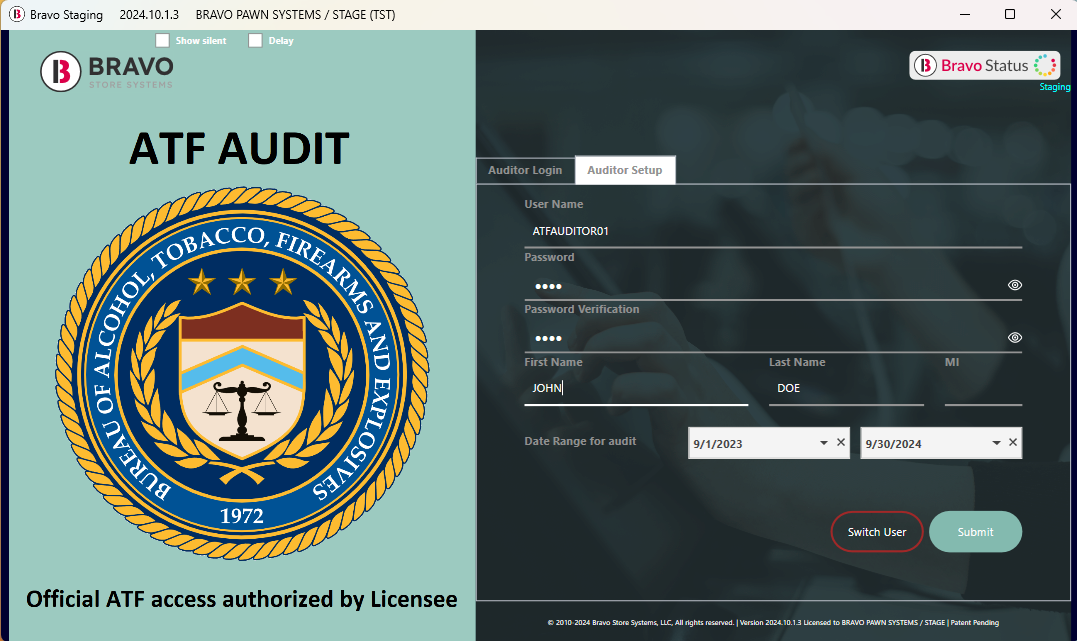Click the ATF seal emblem
The width and height of the screenshot is (1077, 641).
coord(242,373)
